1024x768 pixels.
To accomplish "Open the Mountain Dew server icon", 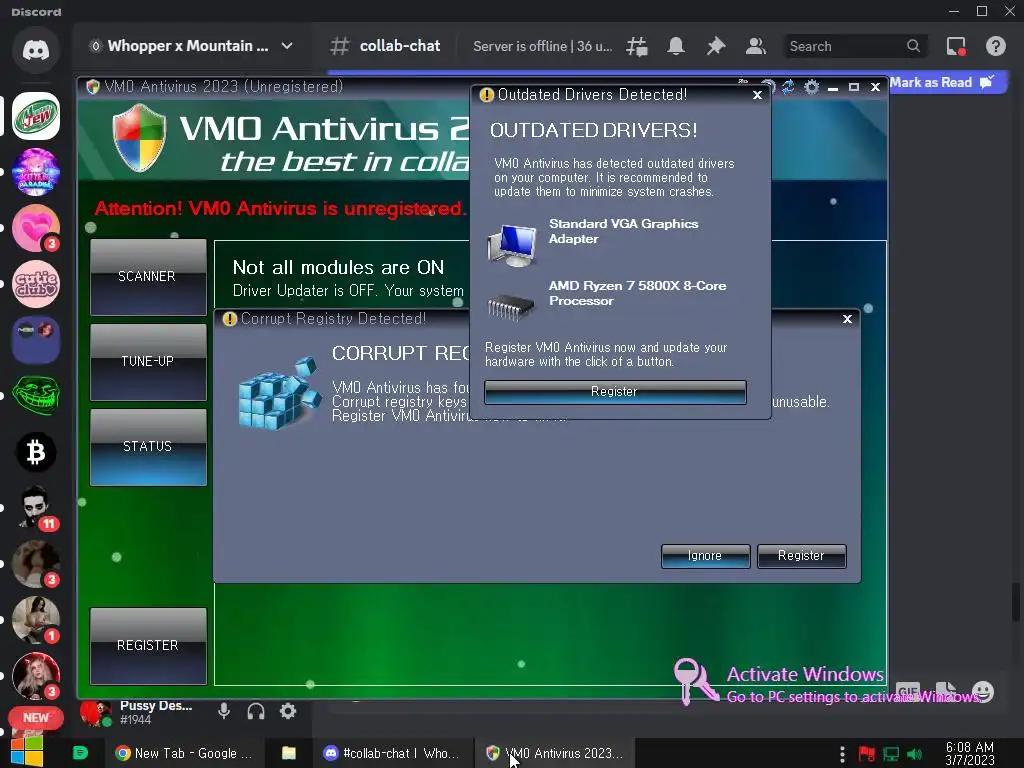I will 36,116.
